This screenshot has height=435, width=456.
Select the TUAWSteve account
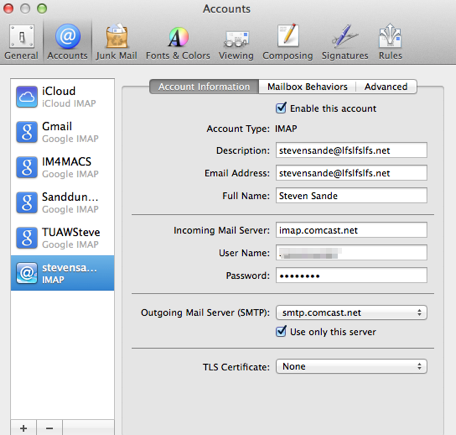click(x=62, y=238)
